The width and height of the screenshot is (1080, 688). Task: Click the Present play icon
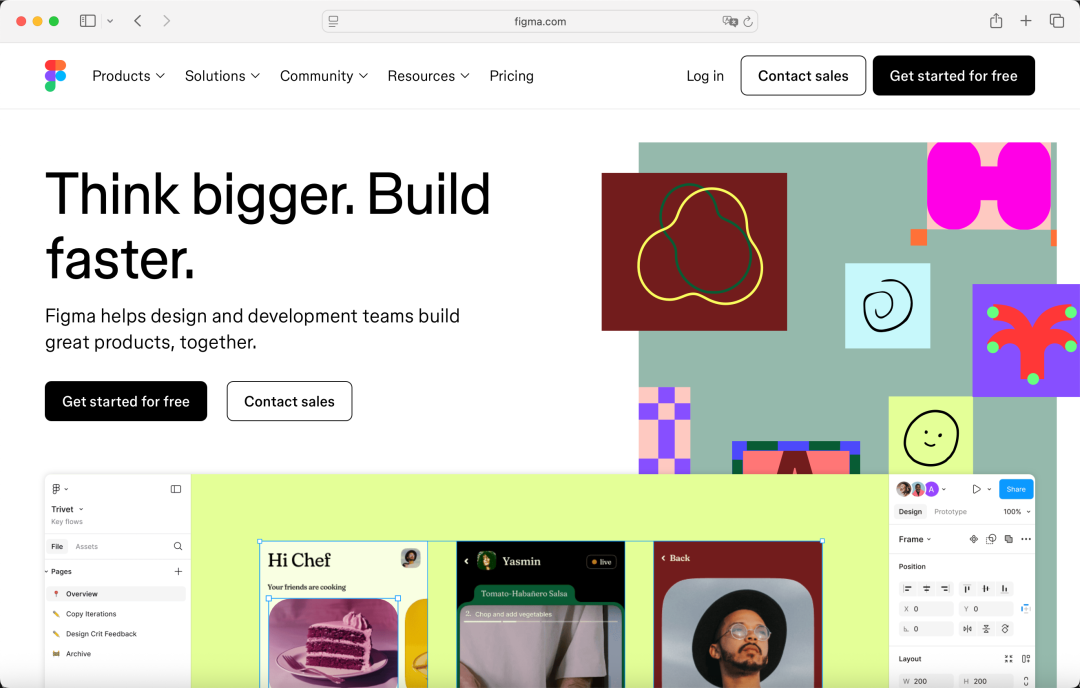click(976, 489)
